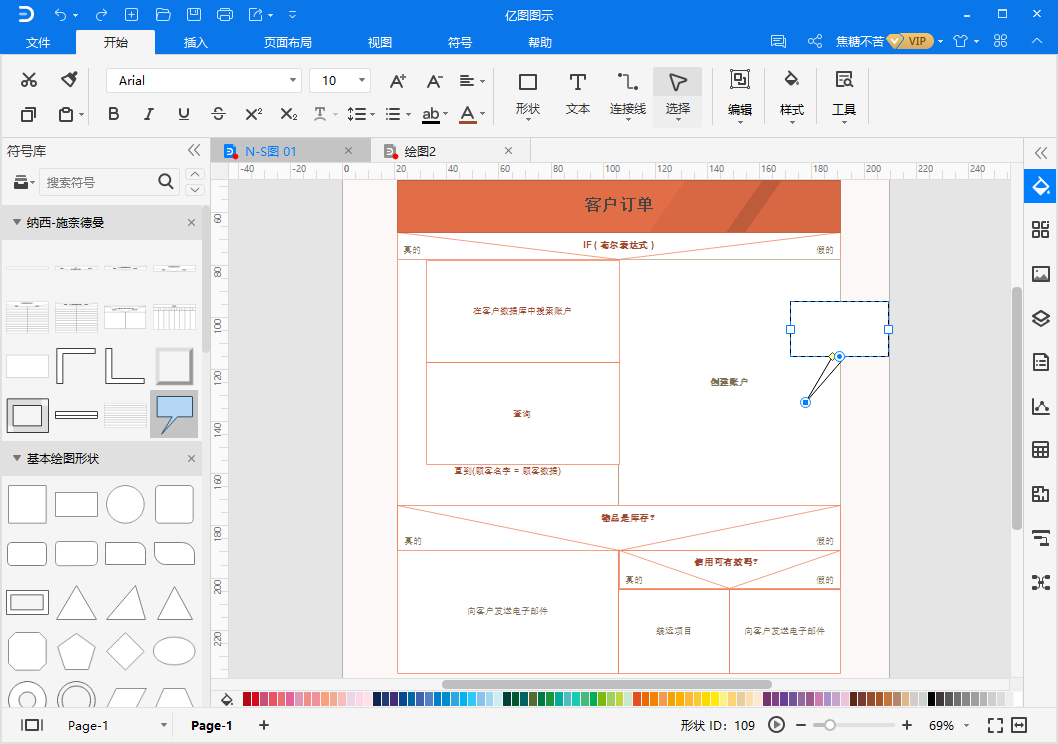1058x744 pixels.
Task: Select the 连接线 connector tool
Action: click(x=628, y=95)
